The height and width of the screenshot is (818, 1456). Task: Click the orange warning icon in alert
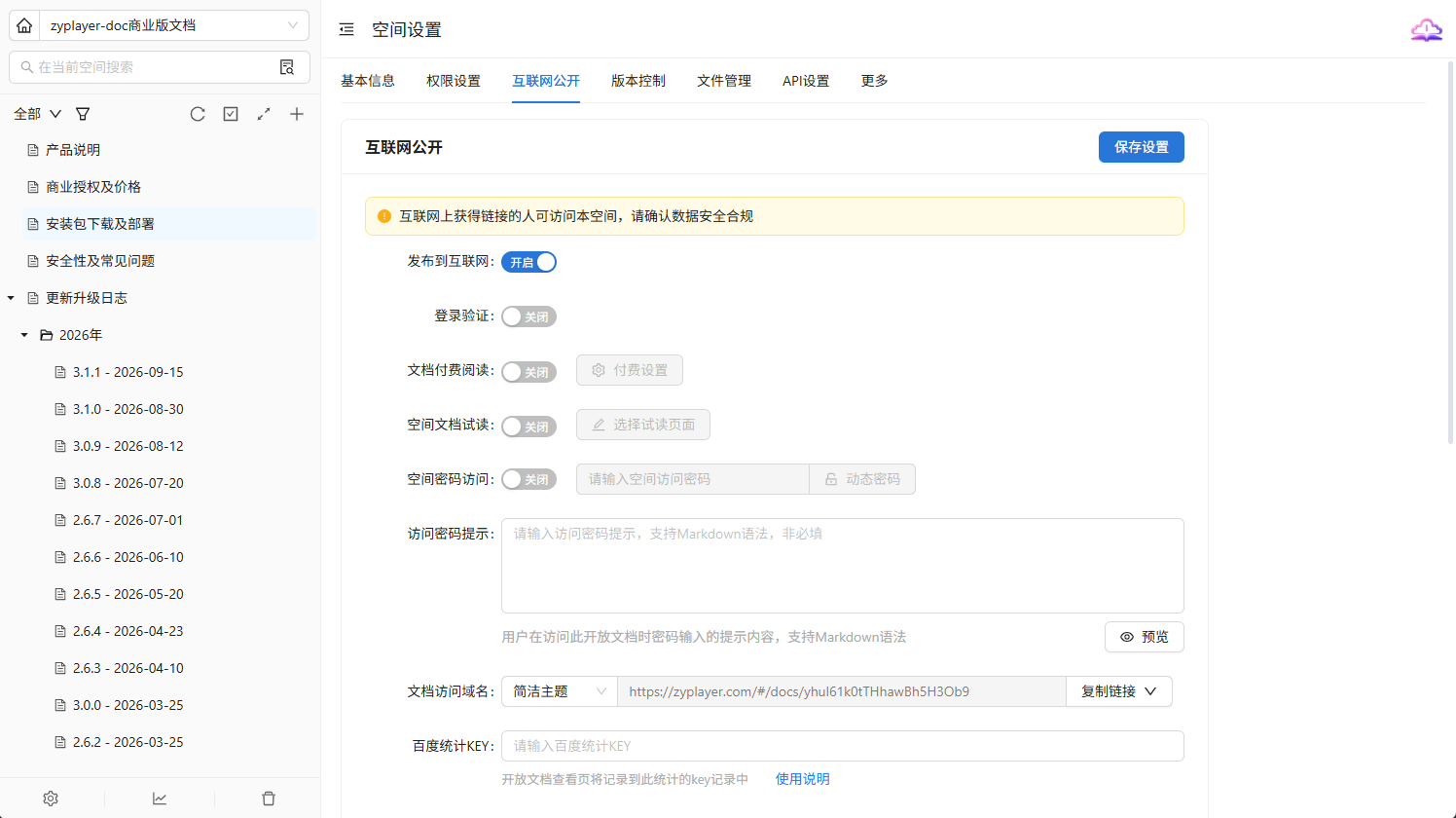384,216
